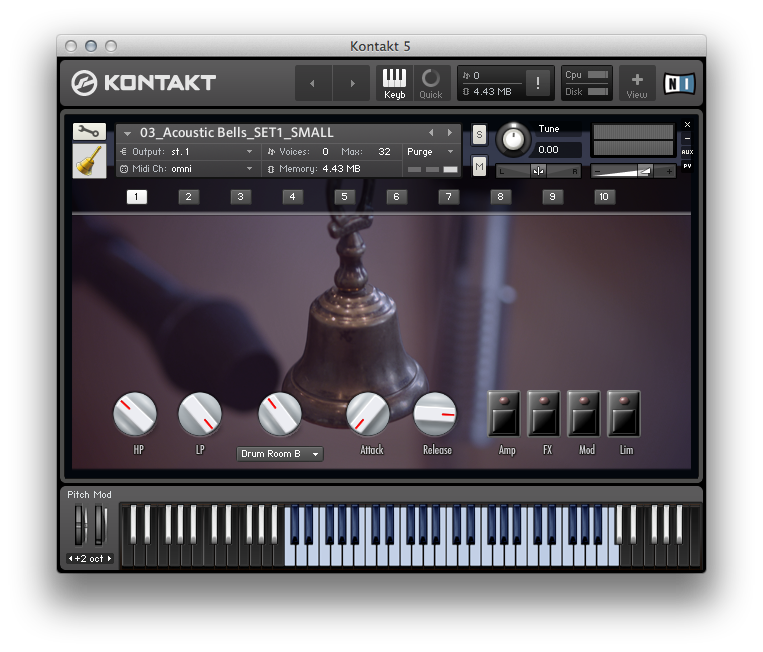Click the NI logo badge

click(679, 84)
